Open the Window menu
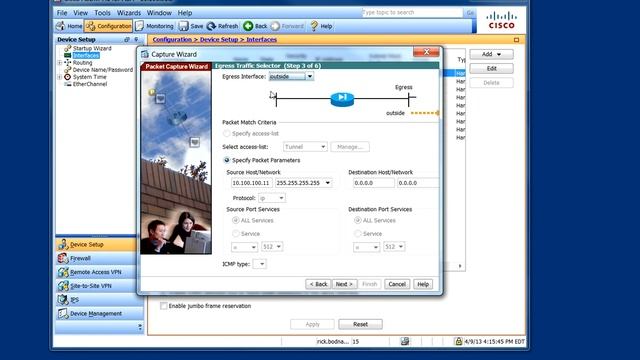Viewport: 640px width, 360px height. click(x=159, y=13)
